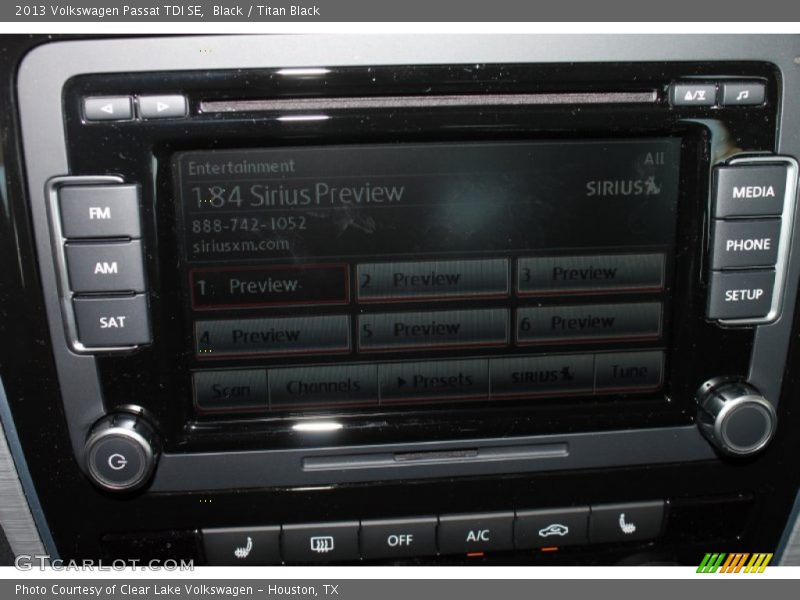Switch radio to FM band
The image size is (800, 600).
click(99, 212)
